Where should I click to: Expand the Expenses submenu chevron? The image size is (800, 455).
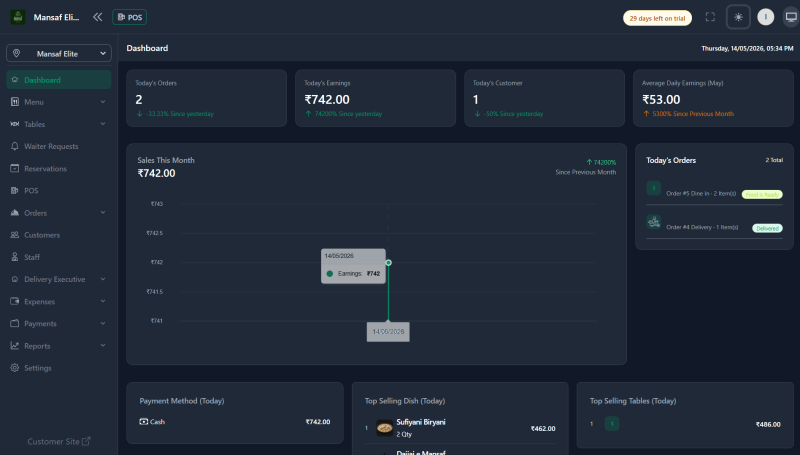(x=103, y=301)
